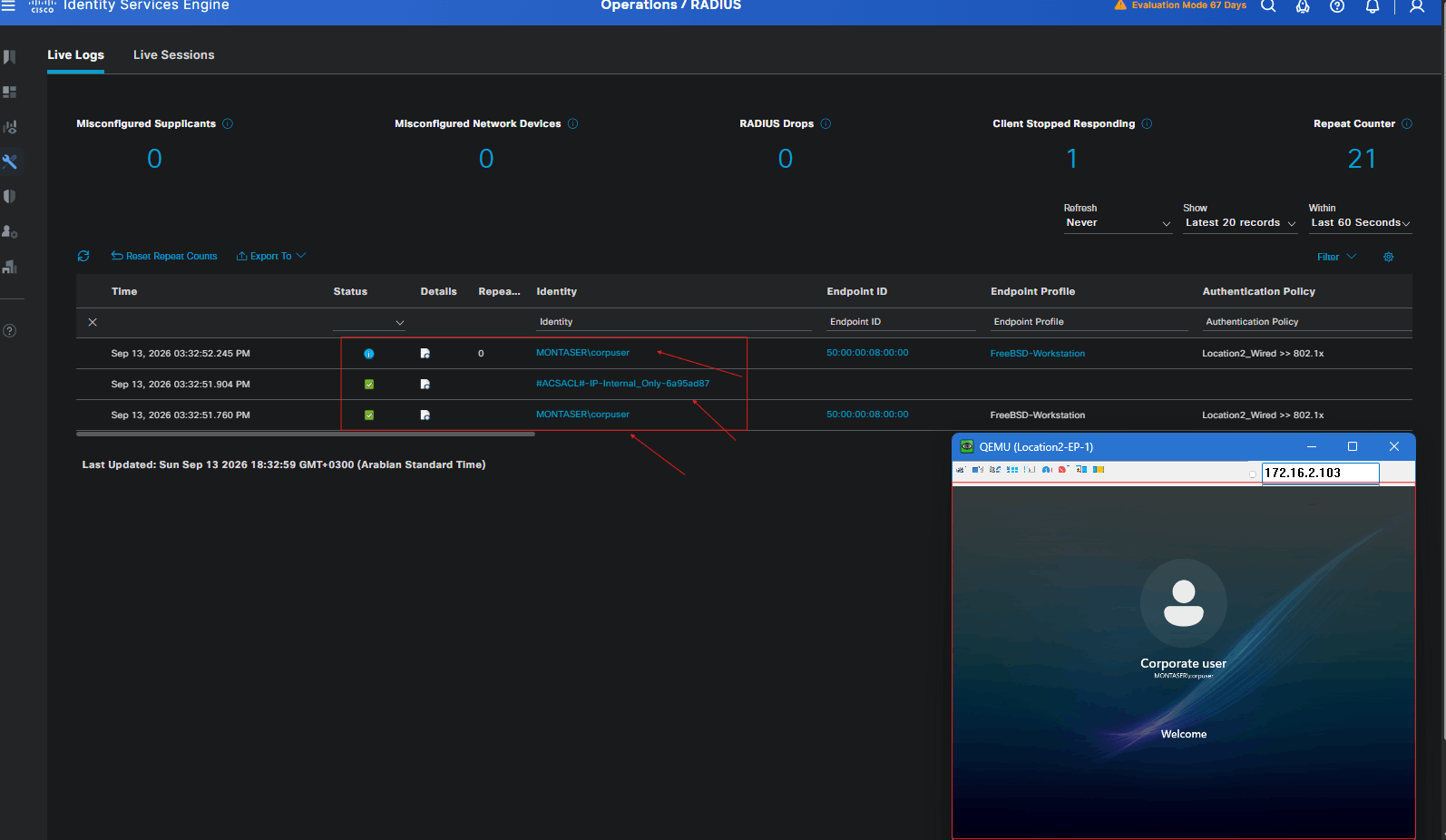Click the red-circle icon in the QEMU toolbar
The height and width of the screenshot is (840, 1446).
(x=1063, y=470)
